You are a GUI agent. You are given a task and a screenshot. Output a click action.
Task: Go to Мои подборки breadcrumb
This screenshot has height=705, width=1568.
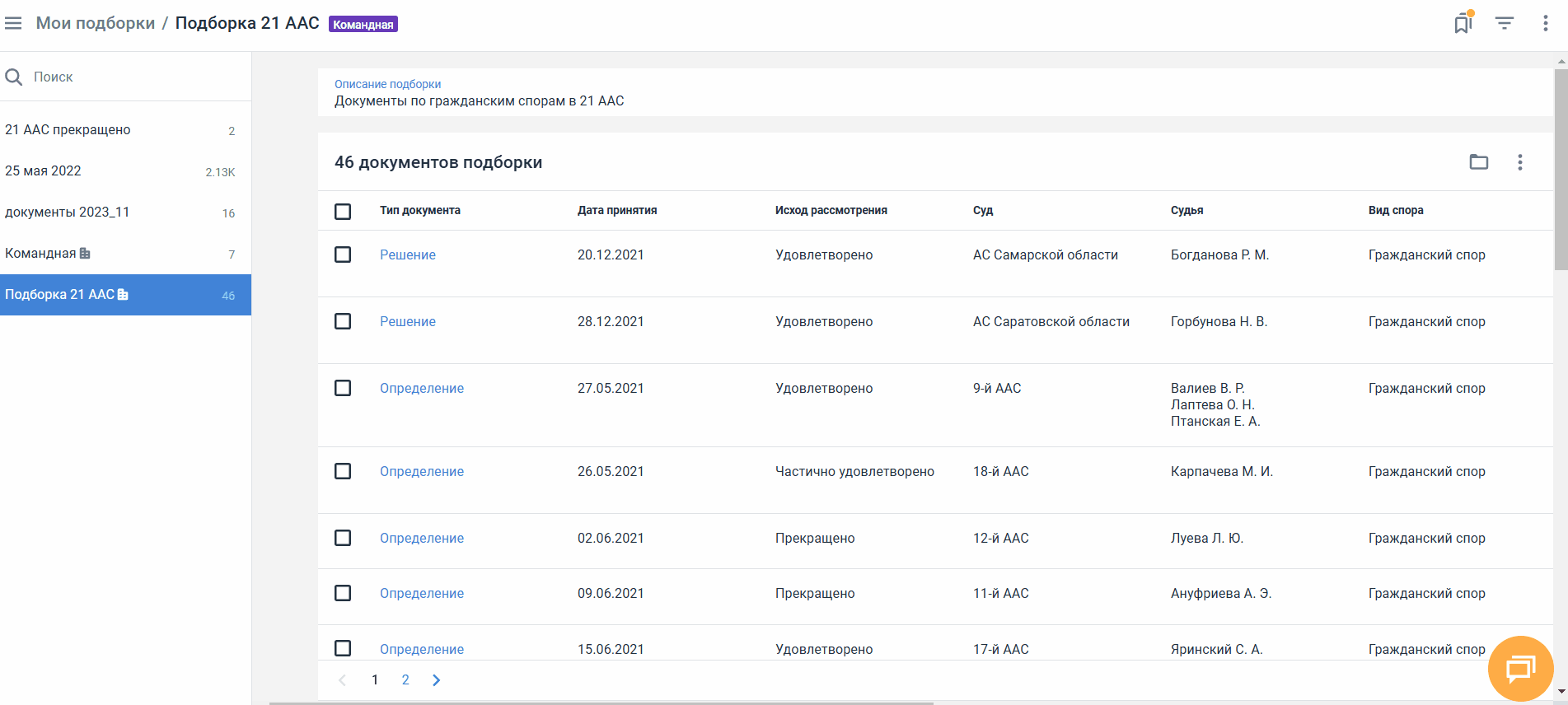(96, 23)
